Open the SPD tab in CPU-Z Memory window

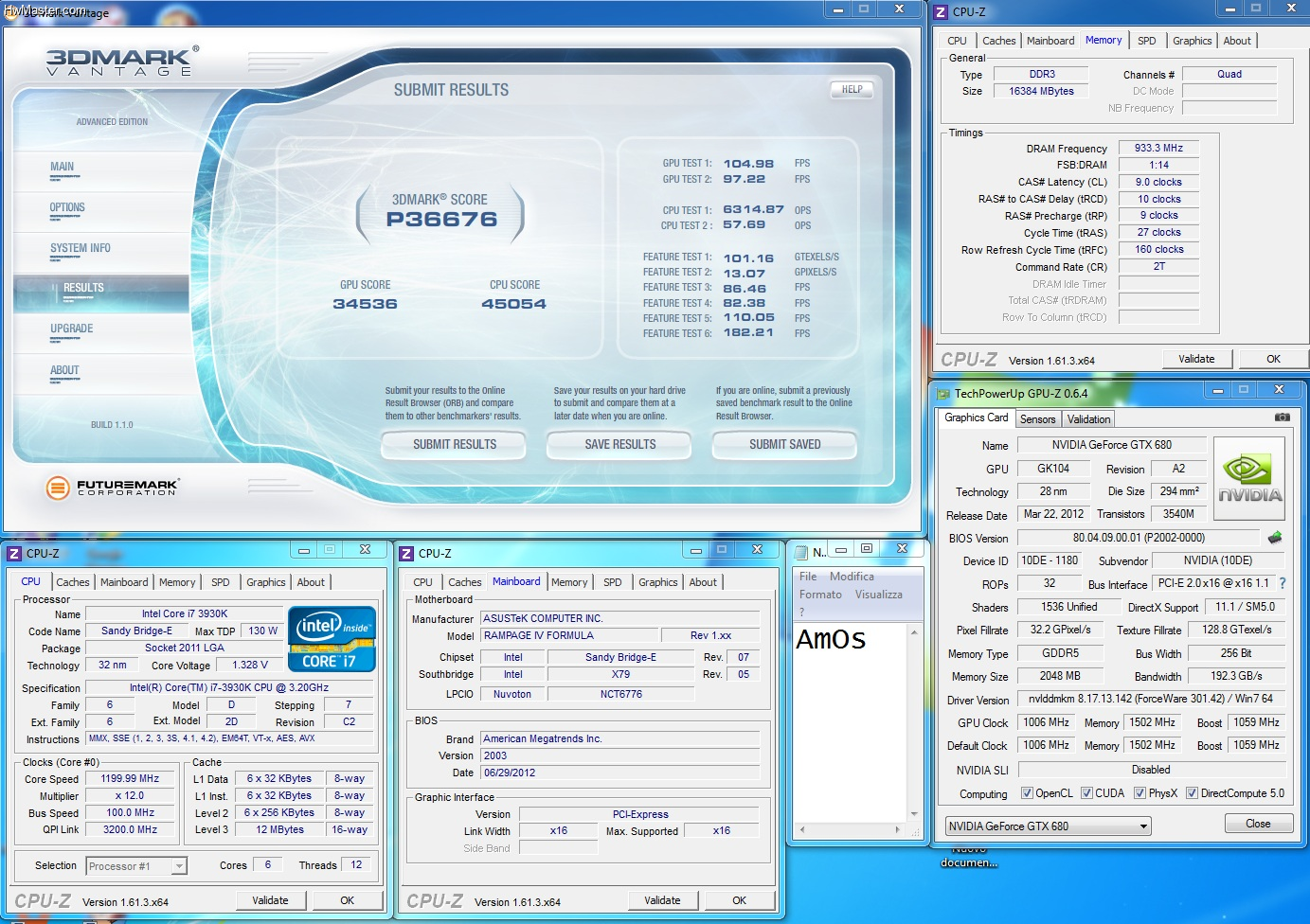tap(1146, 41)
